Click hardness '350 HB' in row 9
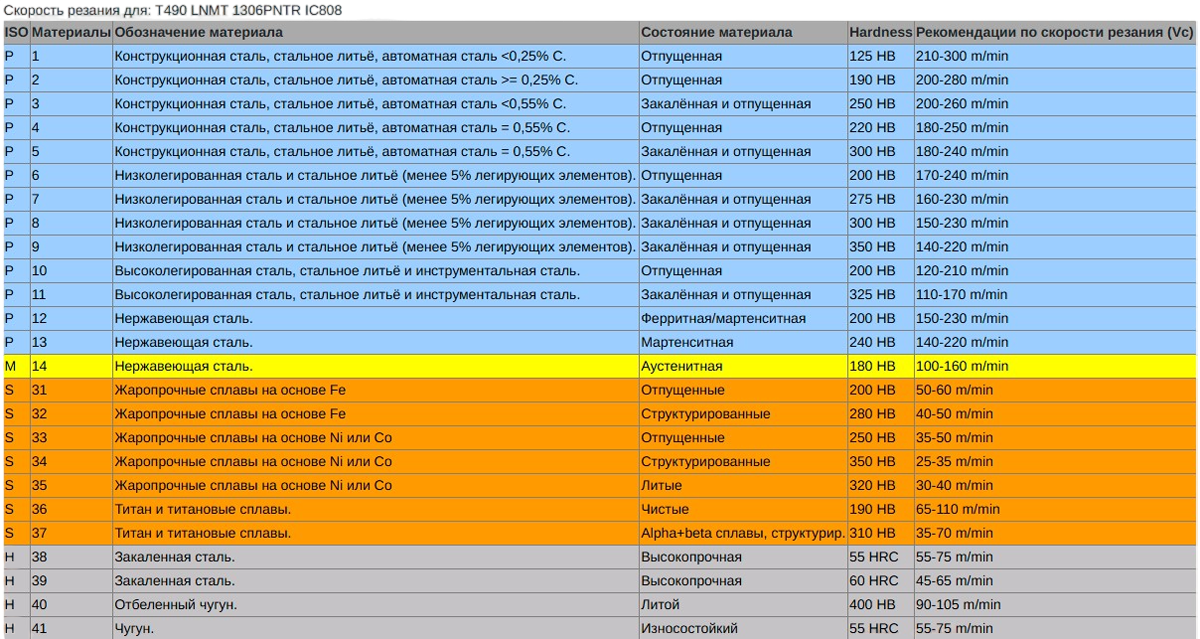 pos(880,247)
